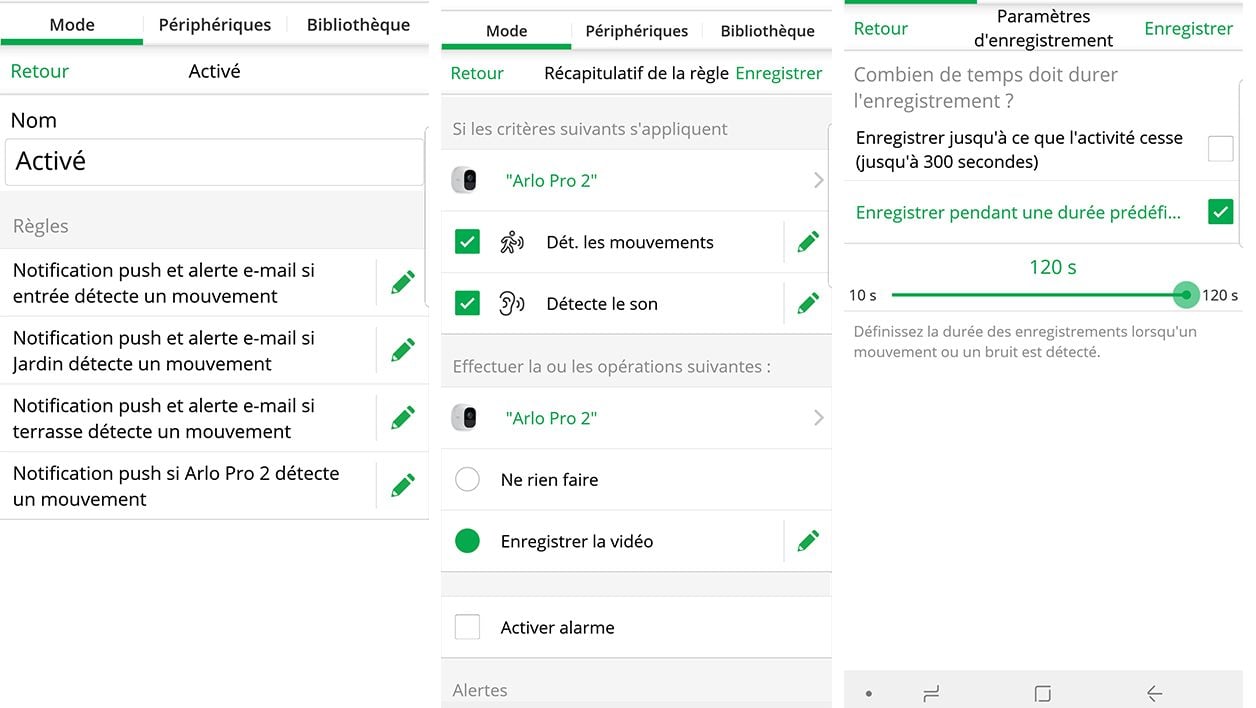This screenshot has width=1256, height=708.
Task: Click the green recording duration slider track
Action: [1038, 295]
